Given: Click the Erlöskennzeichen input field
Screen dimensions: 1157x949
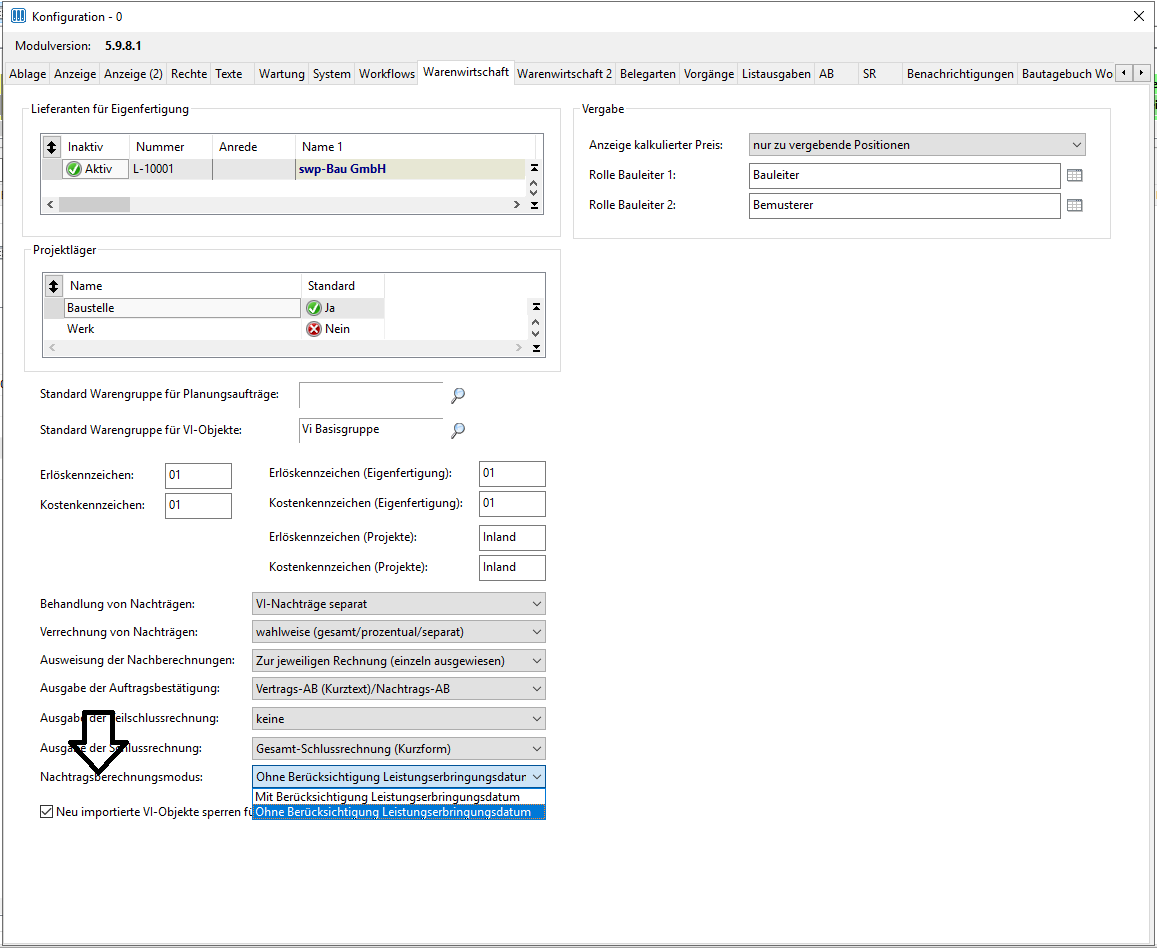Looking at the screenshot, I should coord(198,475).
